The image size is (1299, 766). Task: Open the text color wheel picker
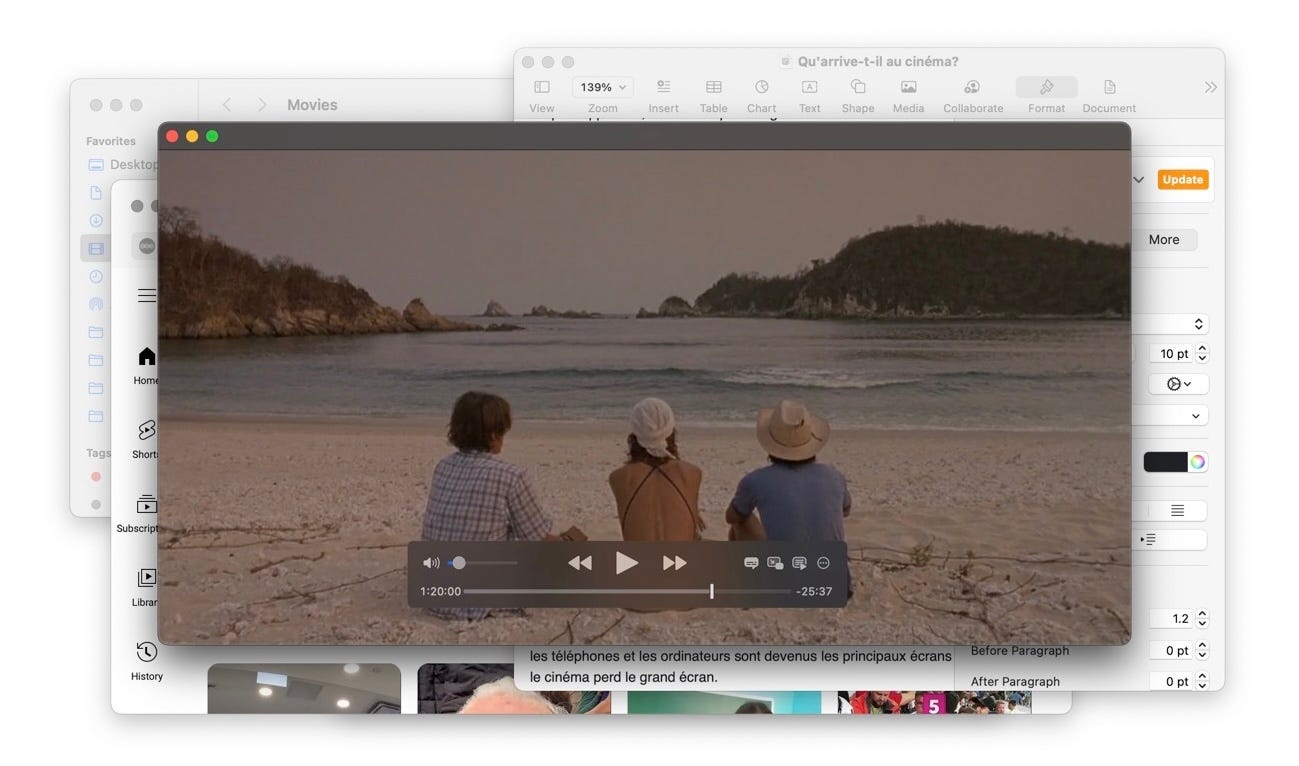pyautogui.click(x=1197, y=462)
